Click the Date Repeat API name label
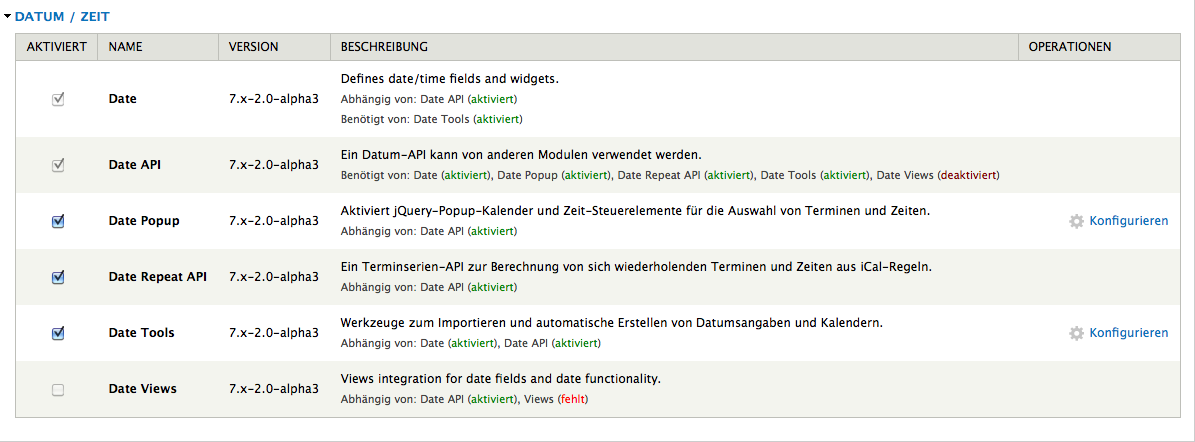1195x442 pixels. tap(157, 277)
